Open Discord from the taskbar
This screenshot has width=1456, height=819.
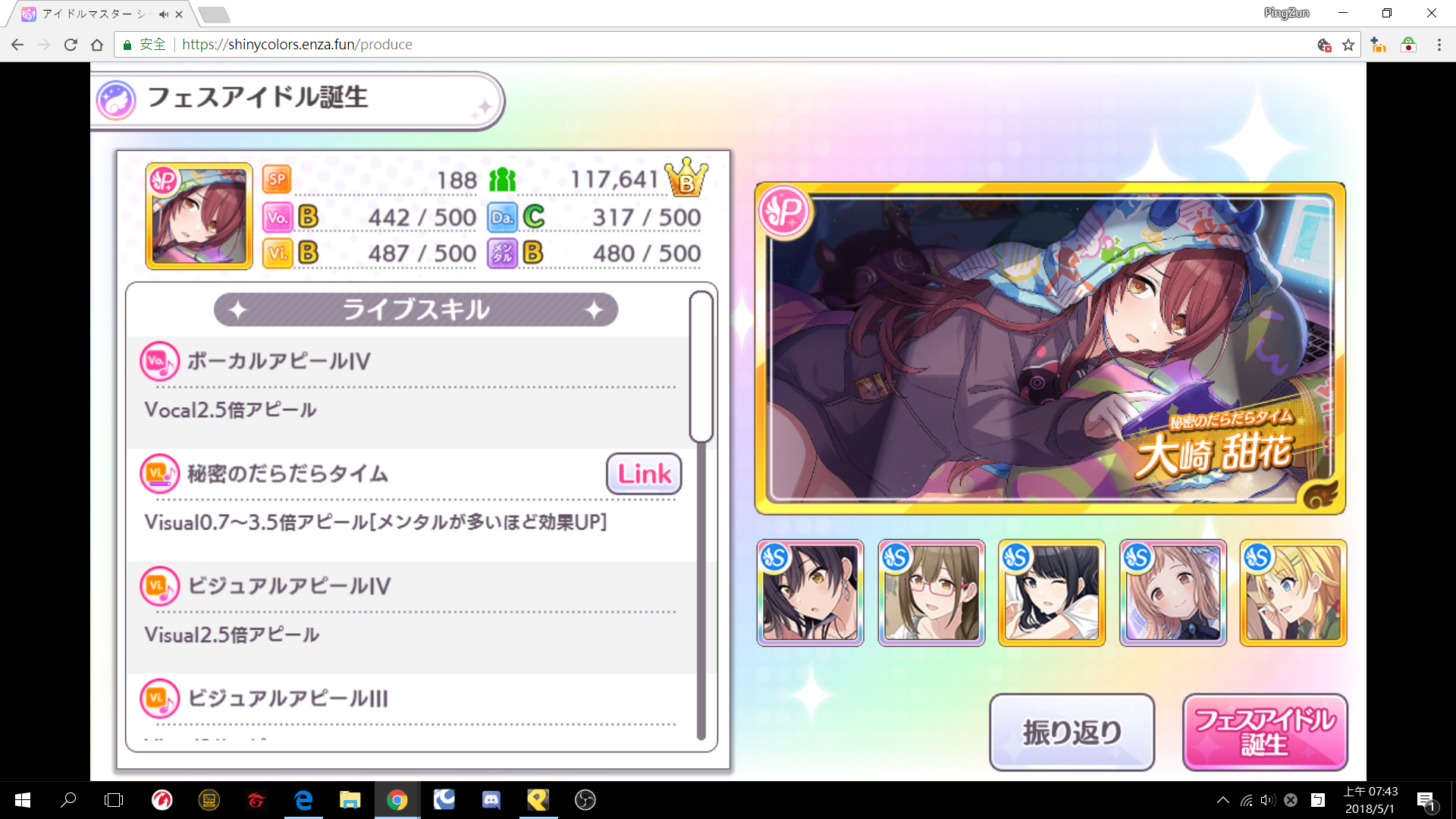click(491, 800)
